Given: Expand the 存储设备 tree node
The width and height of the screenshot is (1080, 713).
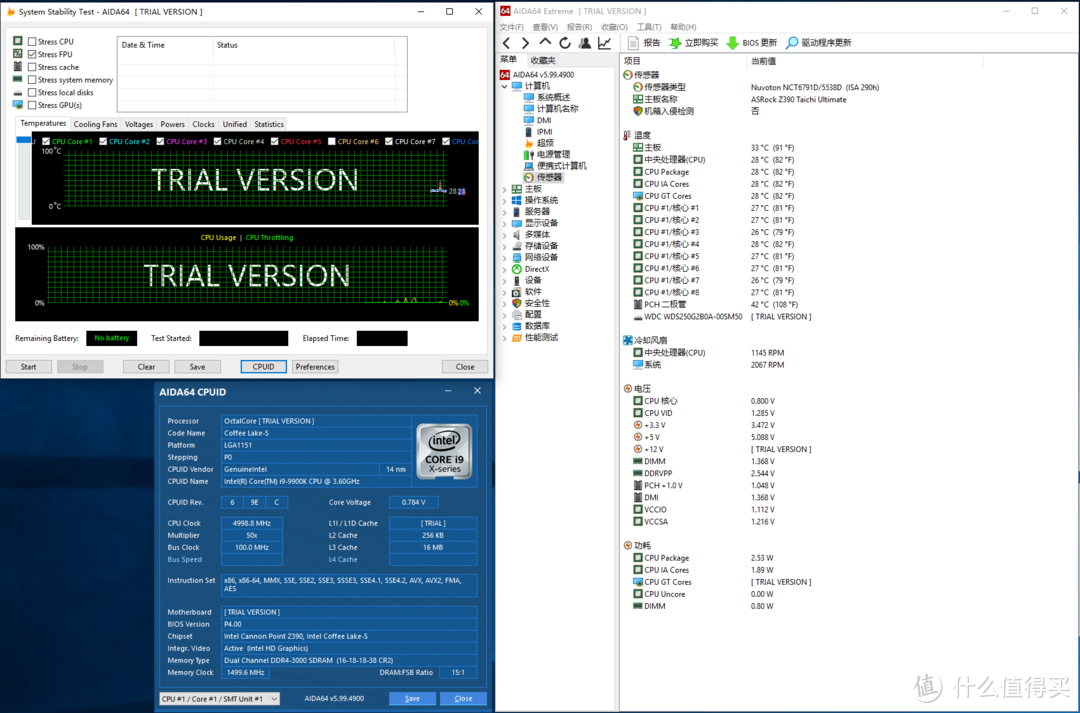Looking at the screenshot, I should pyautogui.click(x=505, y=246).
